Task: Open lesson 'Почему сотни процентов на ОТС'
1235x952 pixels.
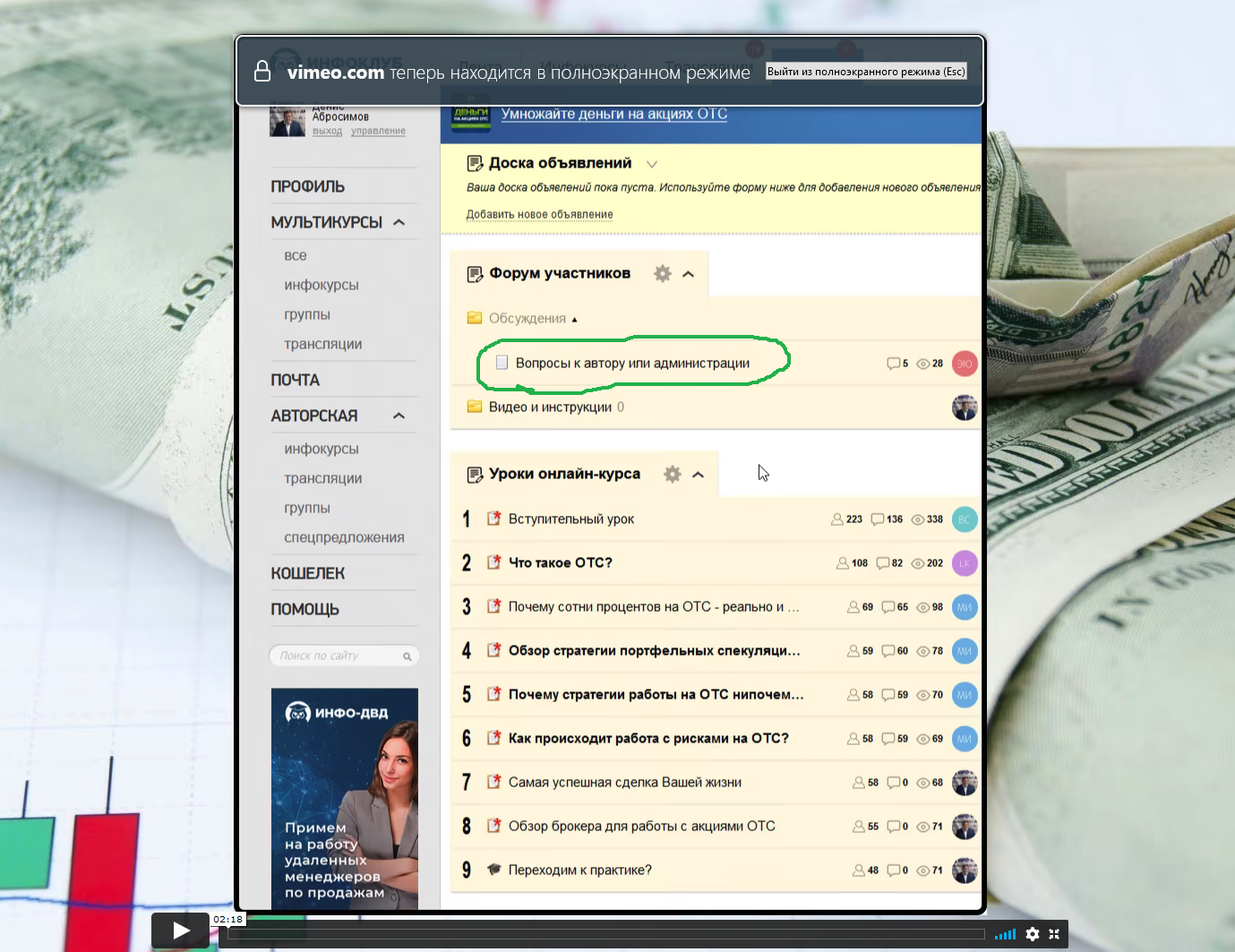Action: pyautogui.click(x=654, y=606)
